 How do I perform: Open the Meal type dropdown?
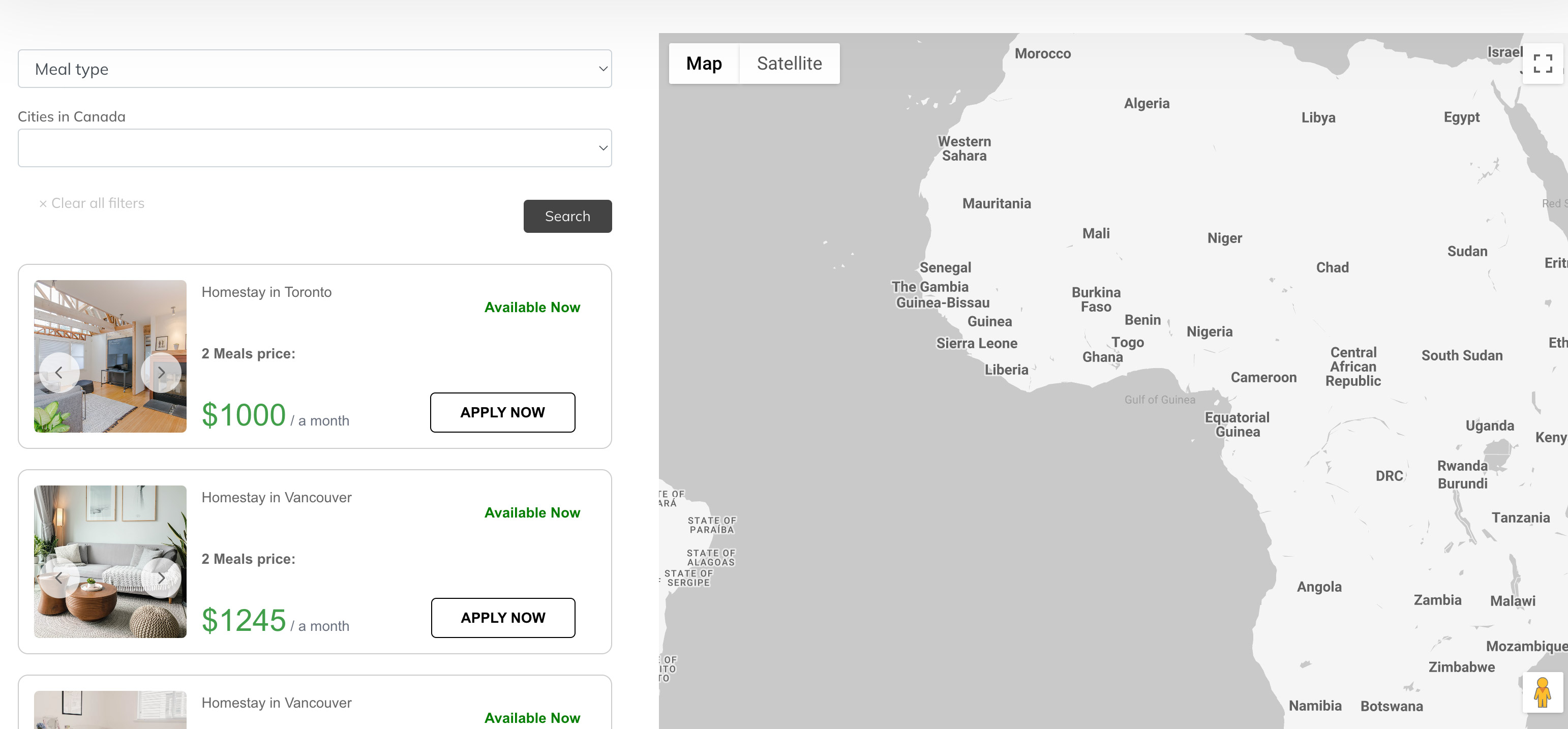pos(315,69)
